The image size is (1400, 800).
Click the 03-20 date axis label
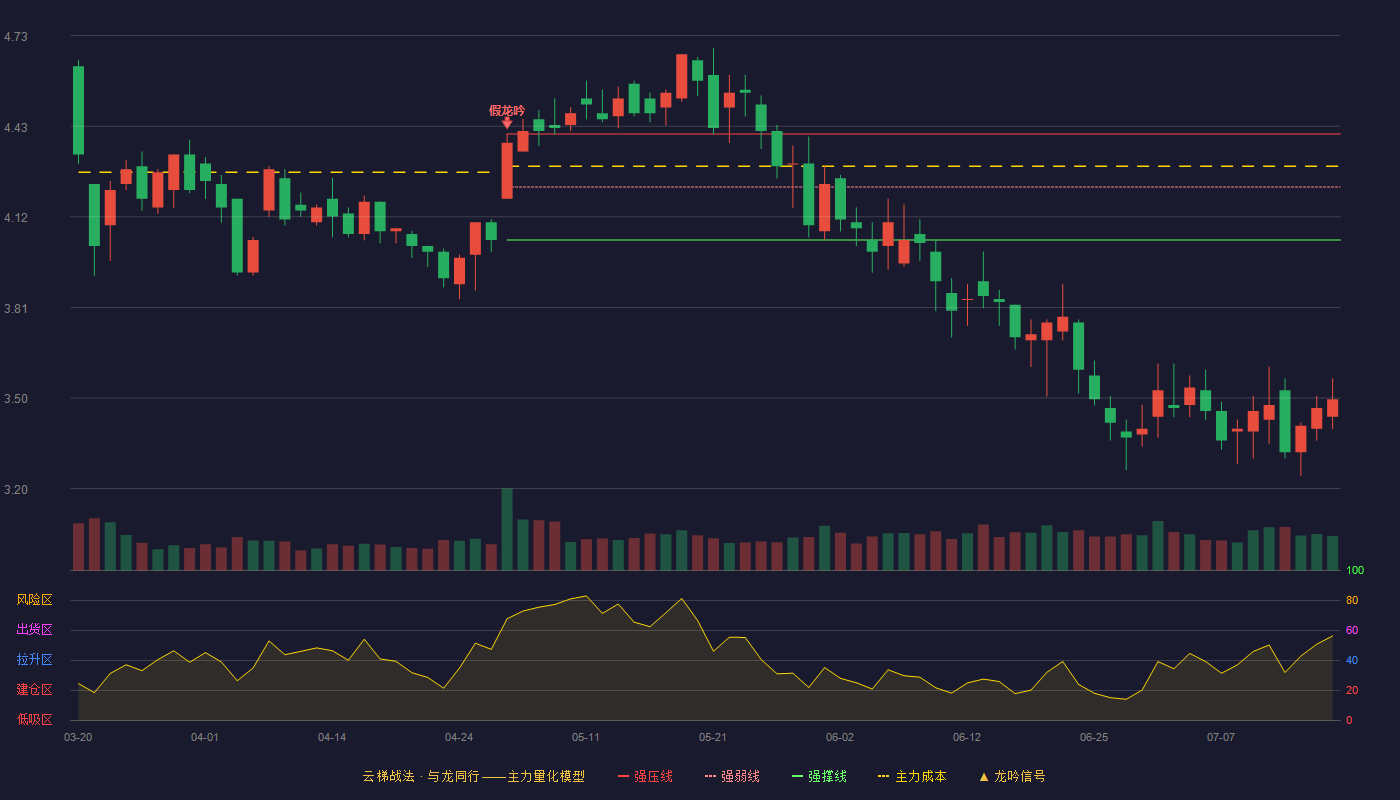coord(78,737)
